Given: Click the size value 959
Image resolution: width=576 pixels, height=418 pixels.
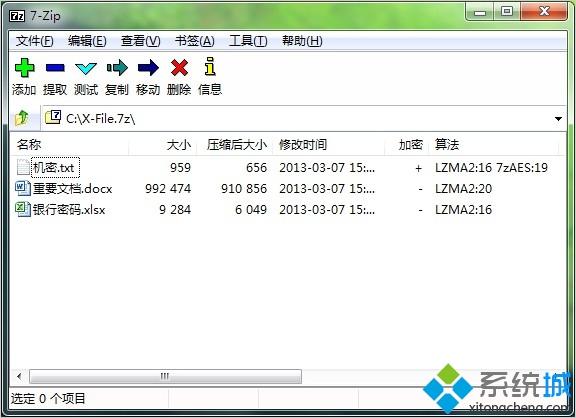Looking at the screenshot, I should [x=180, y=168].
